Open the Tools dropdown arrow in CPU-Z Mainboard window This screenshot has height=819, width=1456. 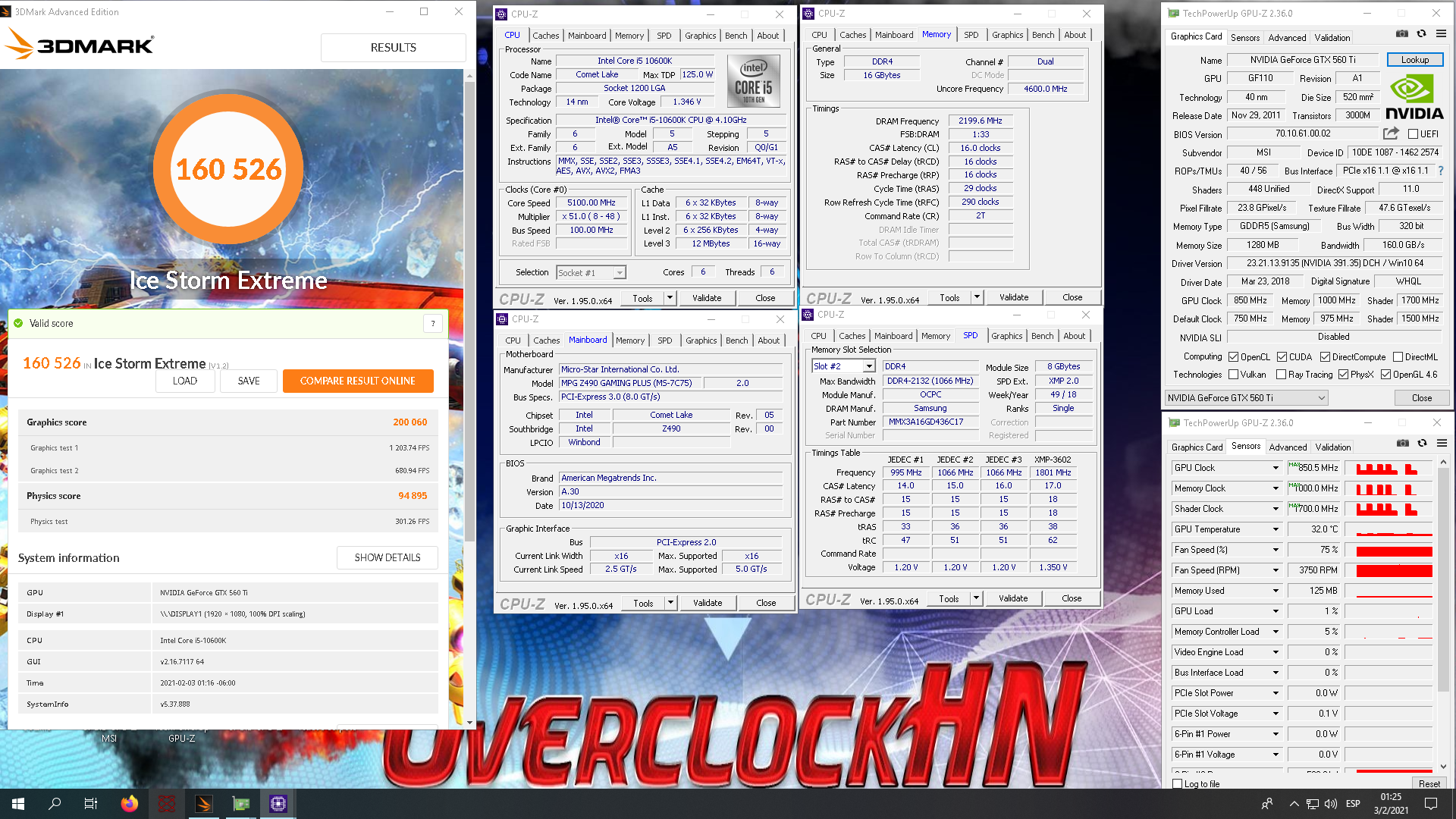(x=670, y=603)
